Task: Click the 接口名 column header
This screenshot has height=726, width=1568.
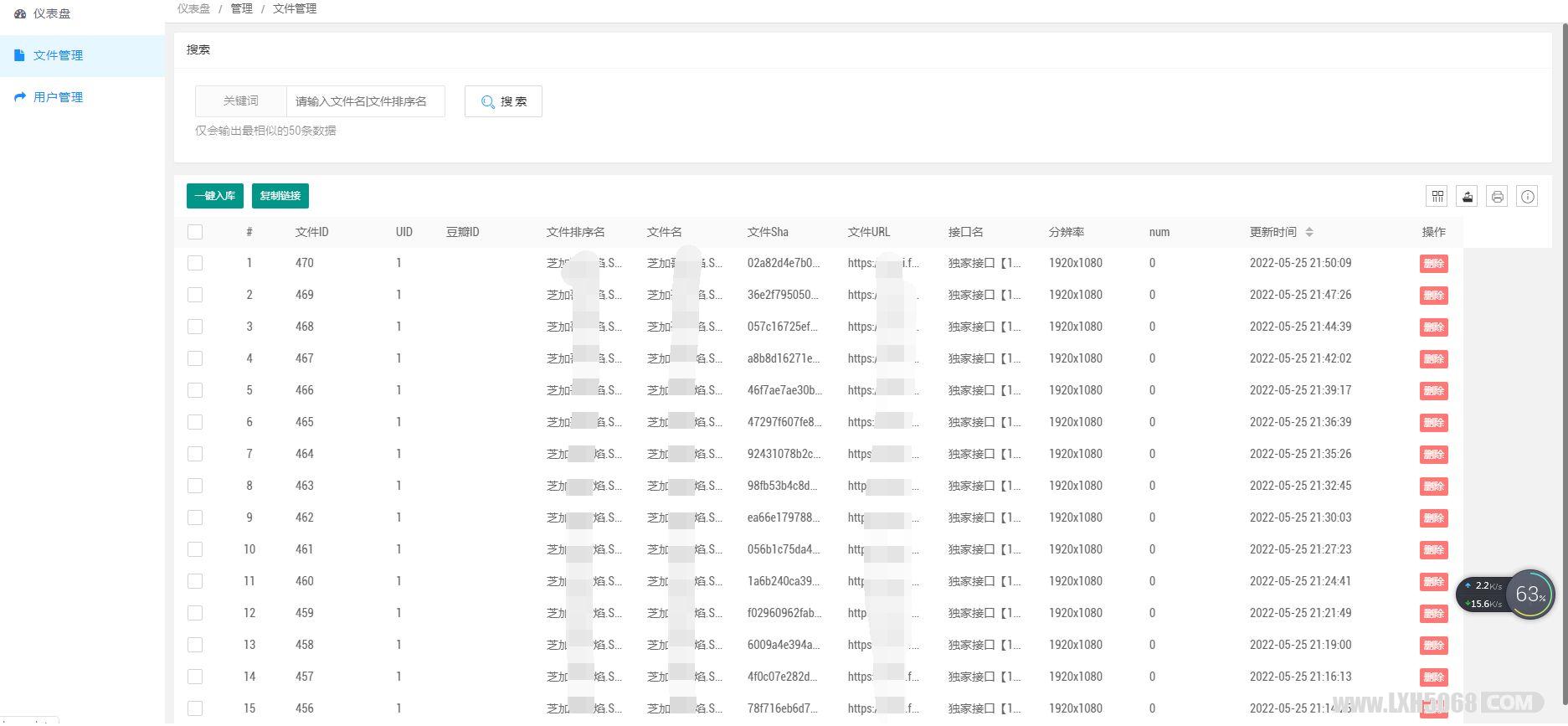Action: [965, 232]
